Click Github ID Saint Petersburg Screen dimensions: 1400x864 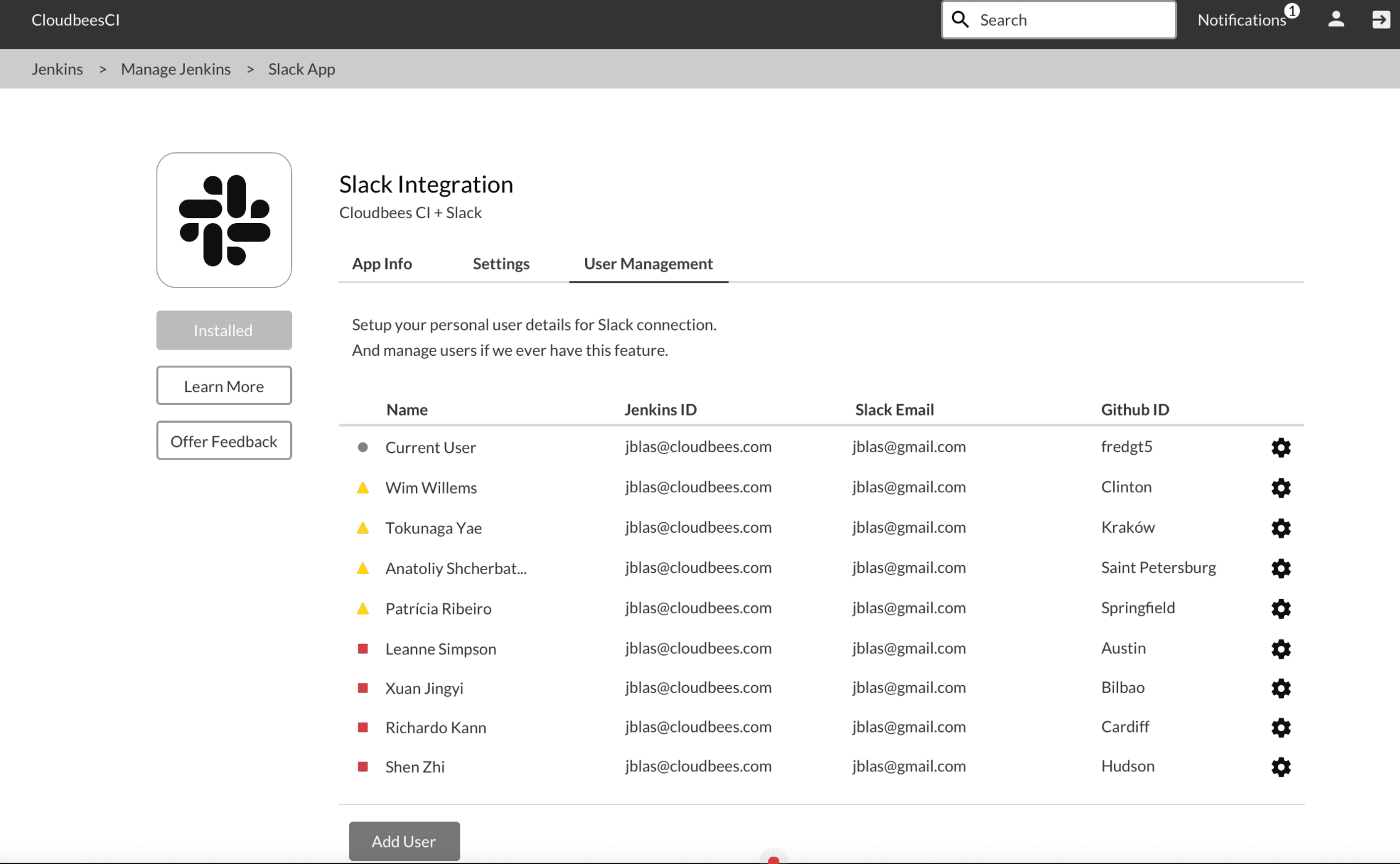coord(1158,568)
